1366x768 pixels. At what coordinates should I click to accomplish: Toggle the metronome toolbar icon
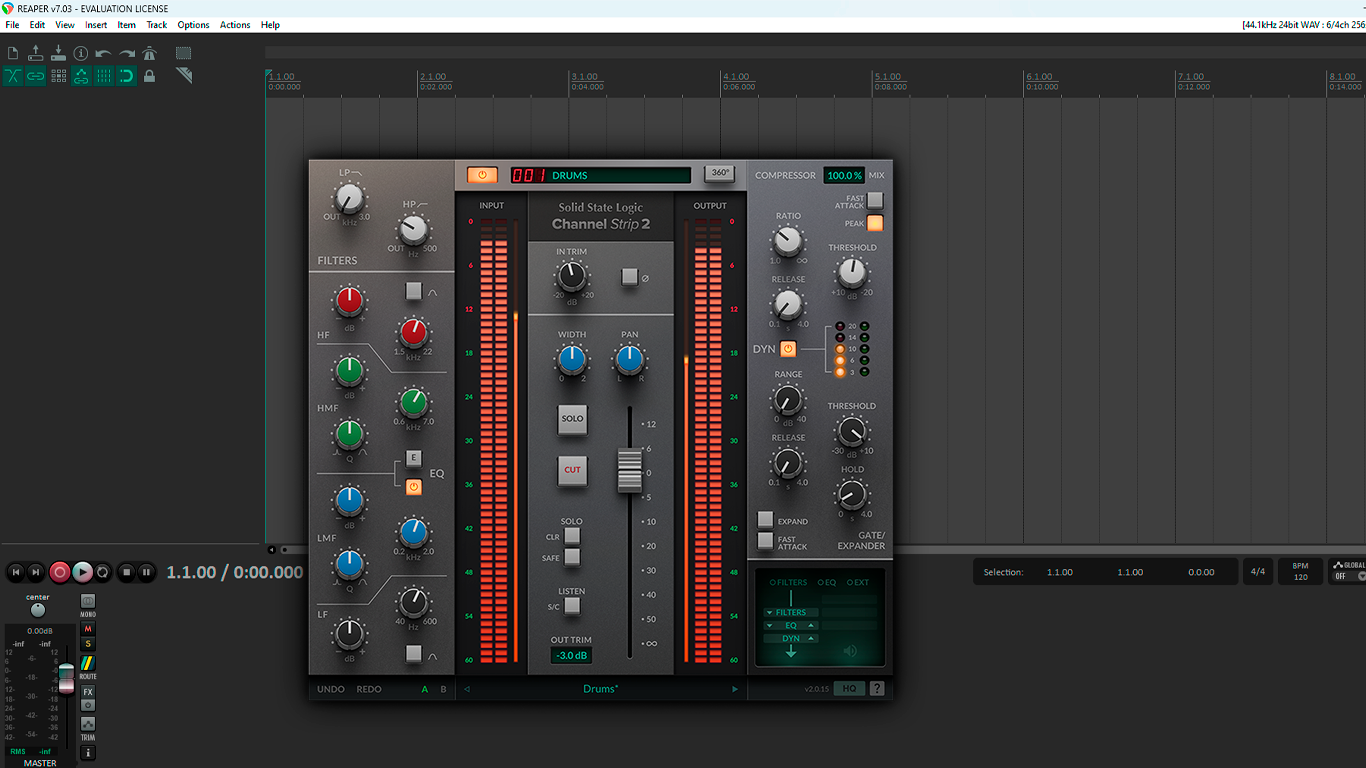point(150,53)
